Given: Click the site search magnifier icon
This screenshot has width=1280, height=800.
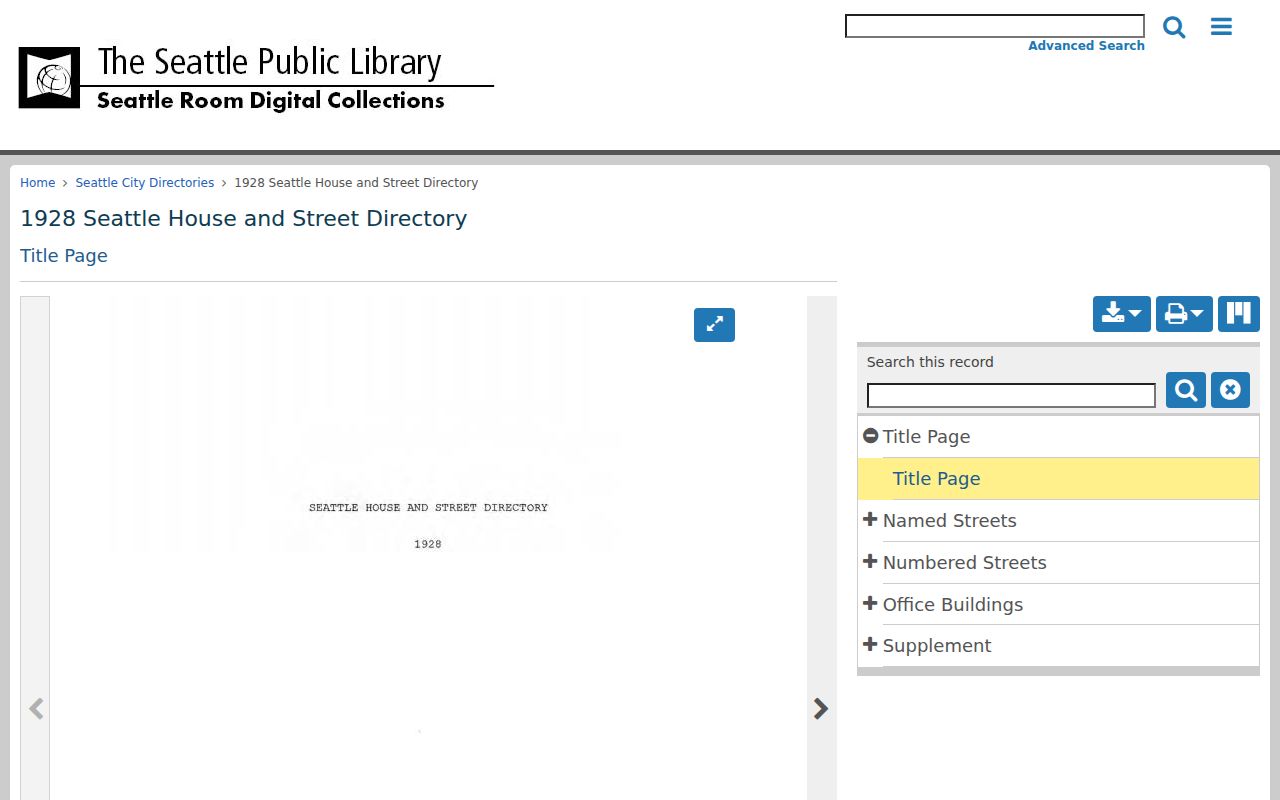Looking at the screenshot, I should 1174,27.
